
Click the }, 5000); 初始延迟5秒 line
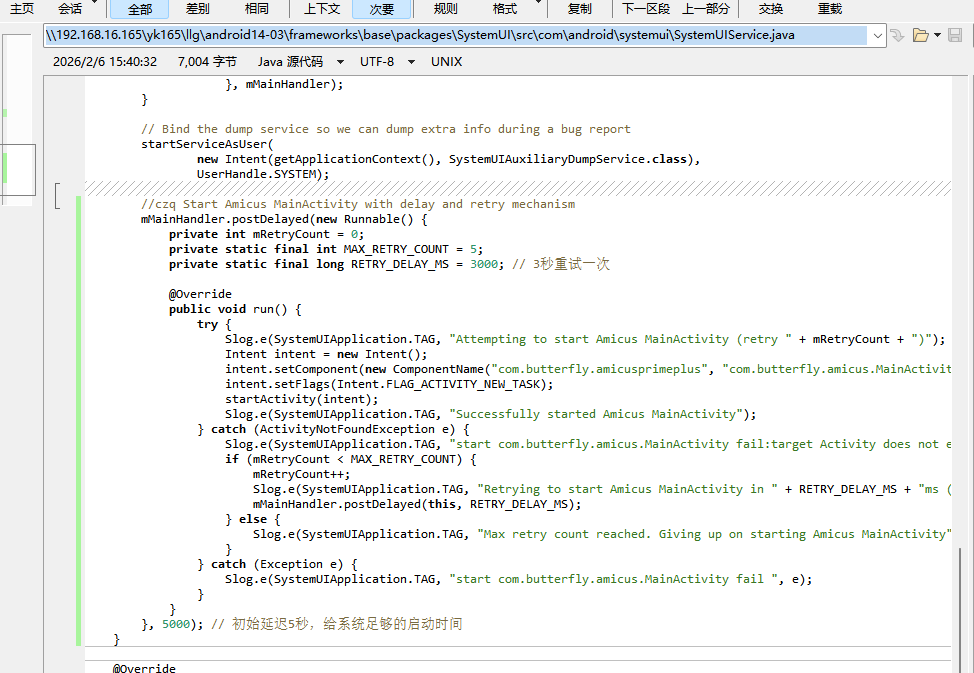301,624
